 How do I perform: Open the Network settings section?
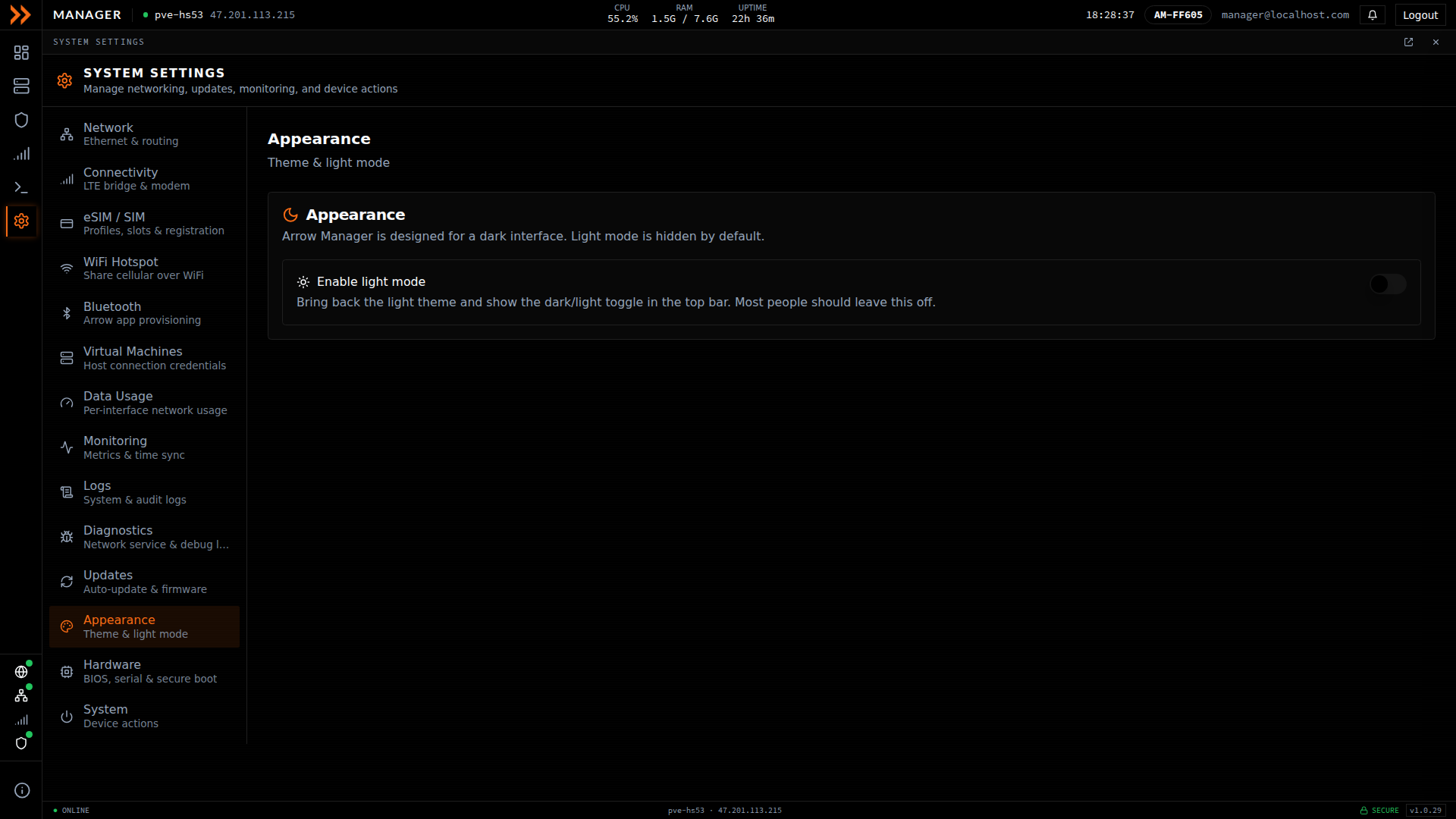pyautogui.click(x=144, y=134)
